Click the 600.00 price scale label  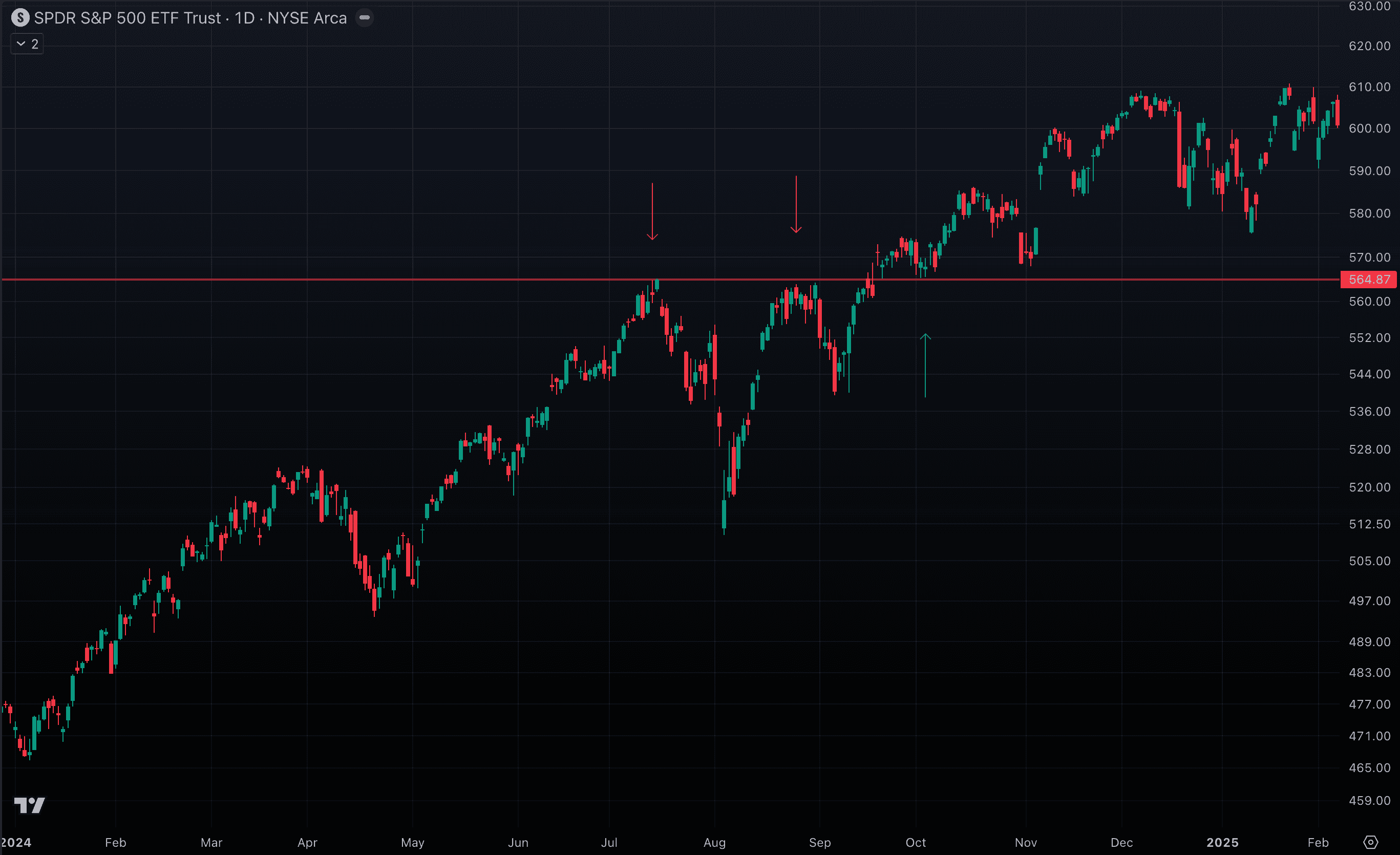[x=1369, y=129]
